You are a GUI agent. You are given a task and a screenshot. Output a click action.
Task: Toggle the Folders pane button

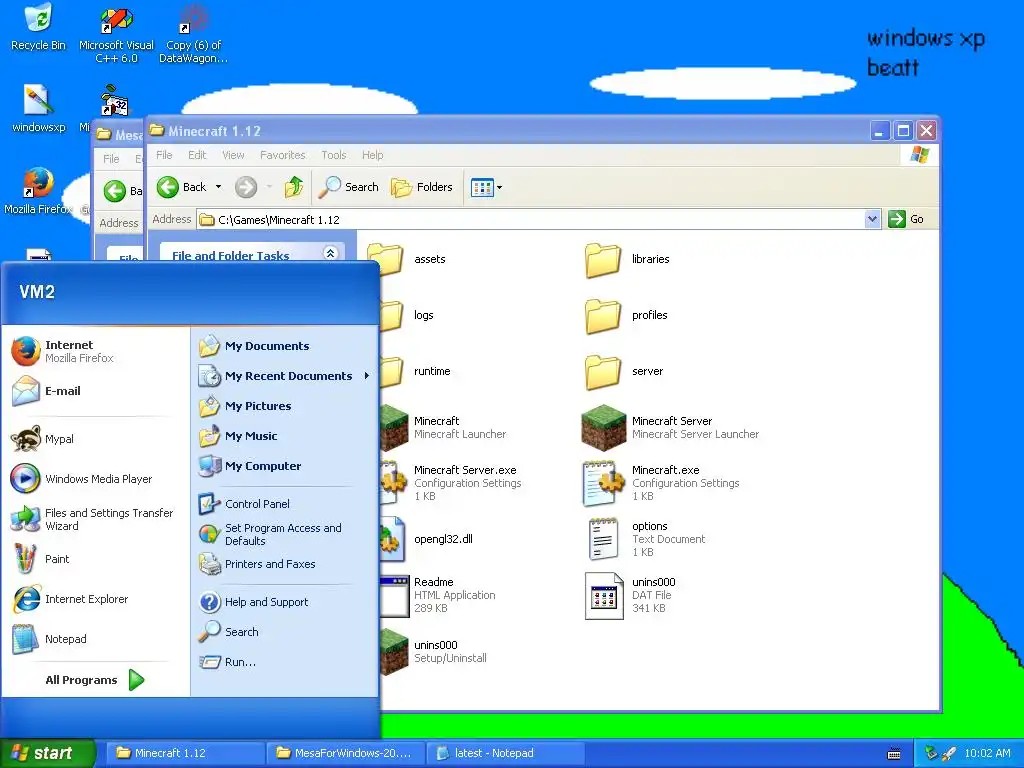coord(422,187)
